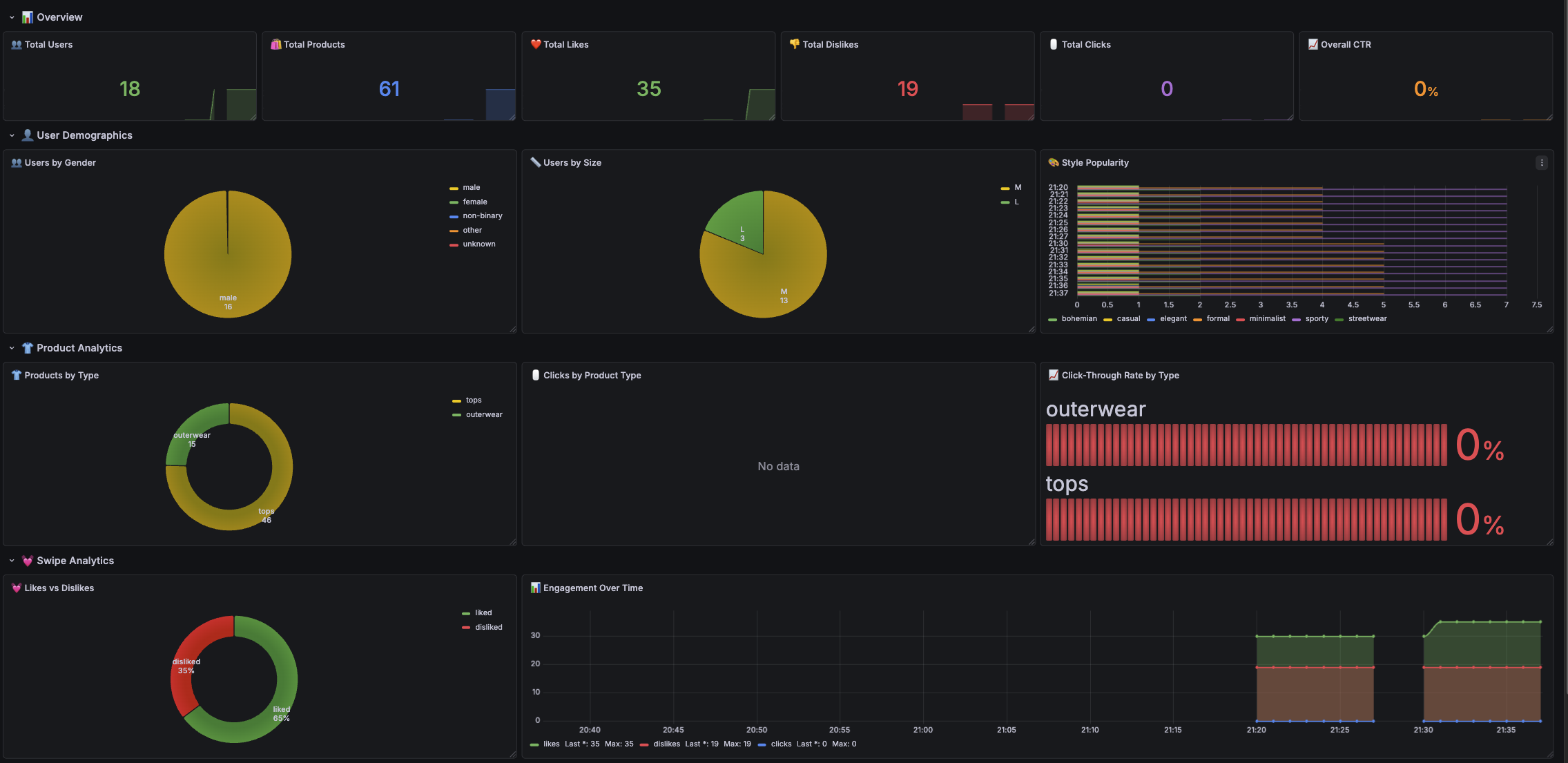The height and width of the screenshot is (763, 1568).
Task: Toggle female series in gender legend
Action: click(x=474, y=202)
